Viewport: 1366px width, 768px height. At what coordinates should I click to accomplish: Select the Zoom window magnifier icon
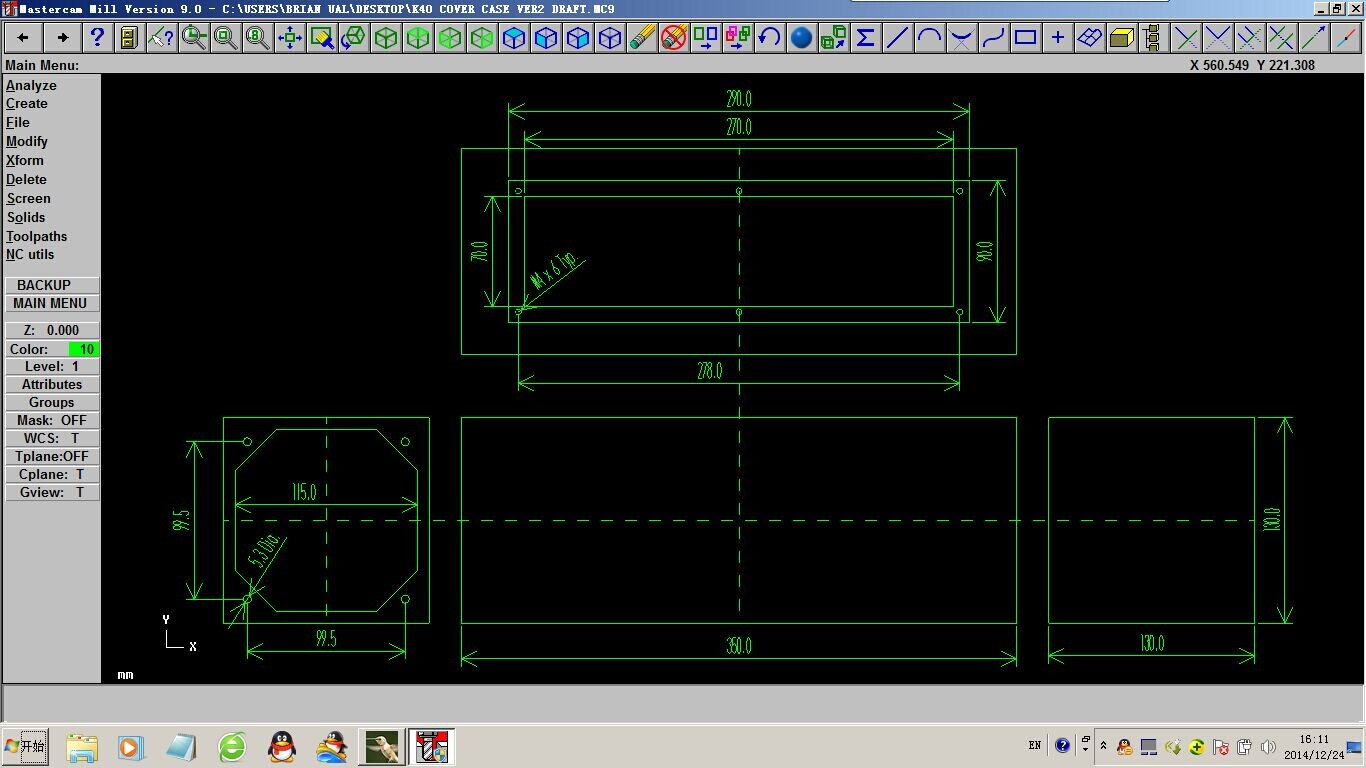194,38
